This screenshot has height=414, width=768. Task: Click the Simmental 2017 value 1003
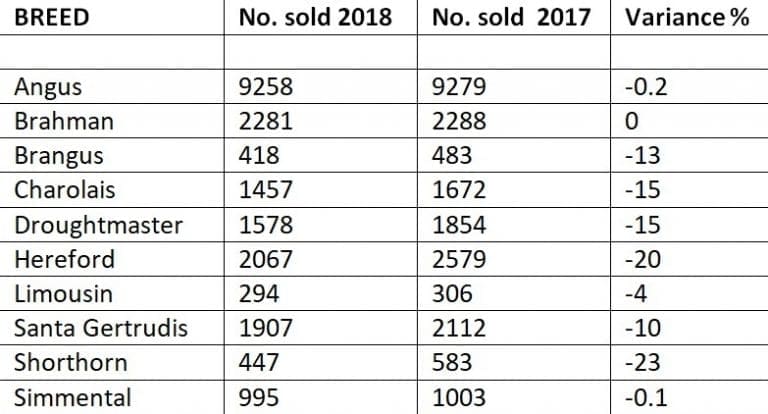(459, 397)
